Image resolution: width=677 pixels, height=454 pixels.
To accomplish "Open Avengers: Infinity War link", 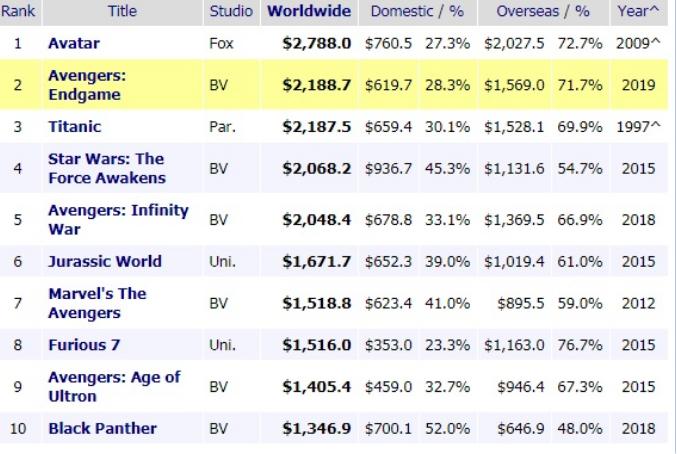I will (118, 220).
